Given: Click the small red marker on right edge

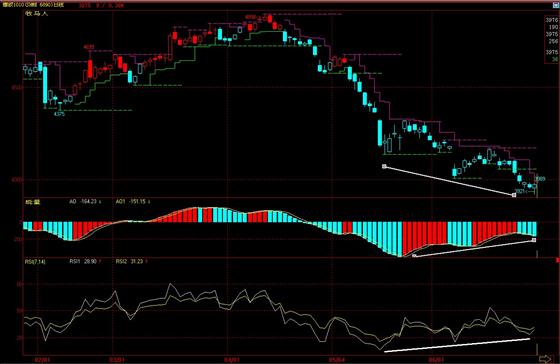Looking at the screenshot, I should (x=558, y=260).
